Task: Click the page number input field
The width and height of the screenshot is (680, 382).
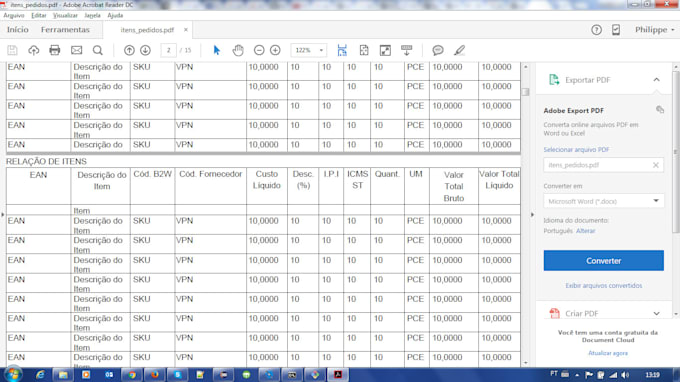Action: click(x=168, y=50)
